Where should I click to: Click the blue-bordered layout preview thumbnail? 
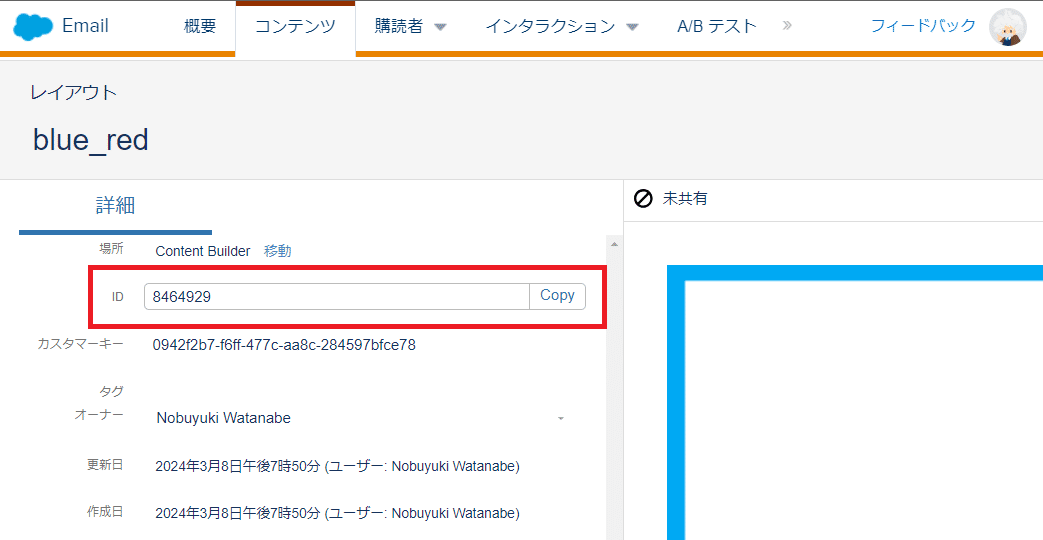click(x=855, y=402)
